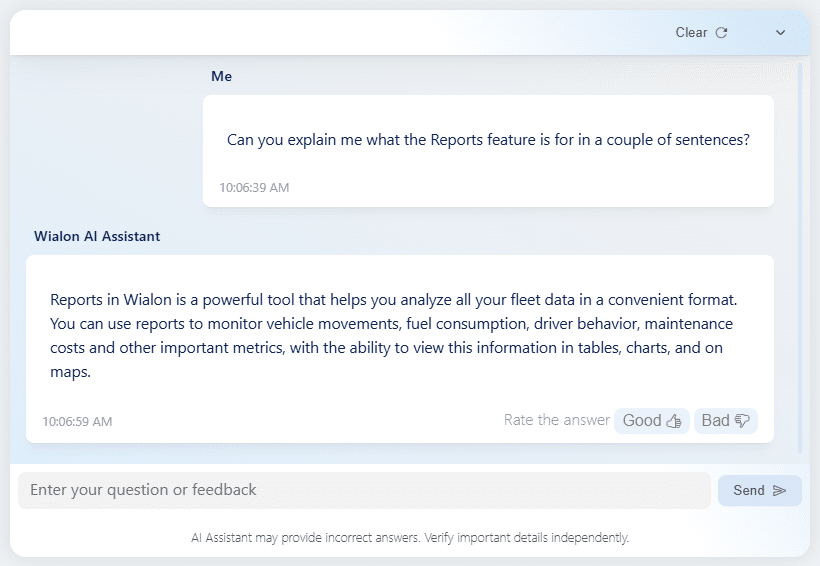The width and height of the screenshot is (820, 566).
Task: Collapse the chat panel with the chevron
Action: (780, 32)
